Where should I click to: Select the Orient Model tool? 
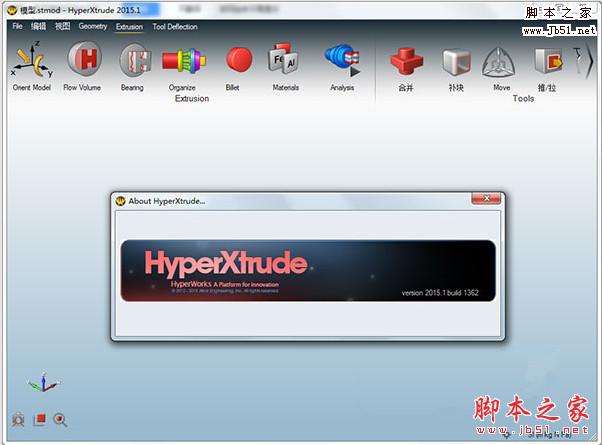[x=31, y=66]
